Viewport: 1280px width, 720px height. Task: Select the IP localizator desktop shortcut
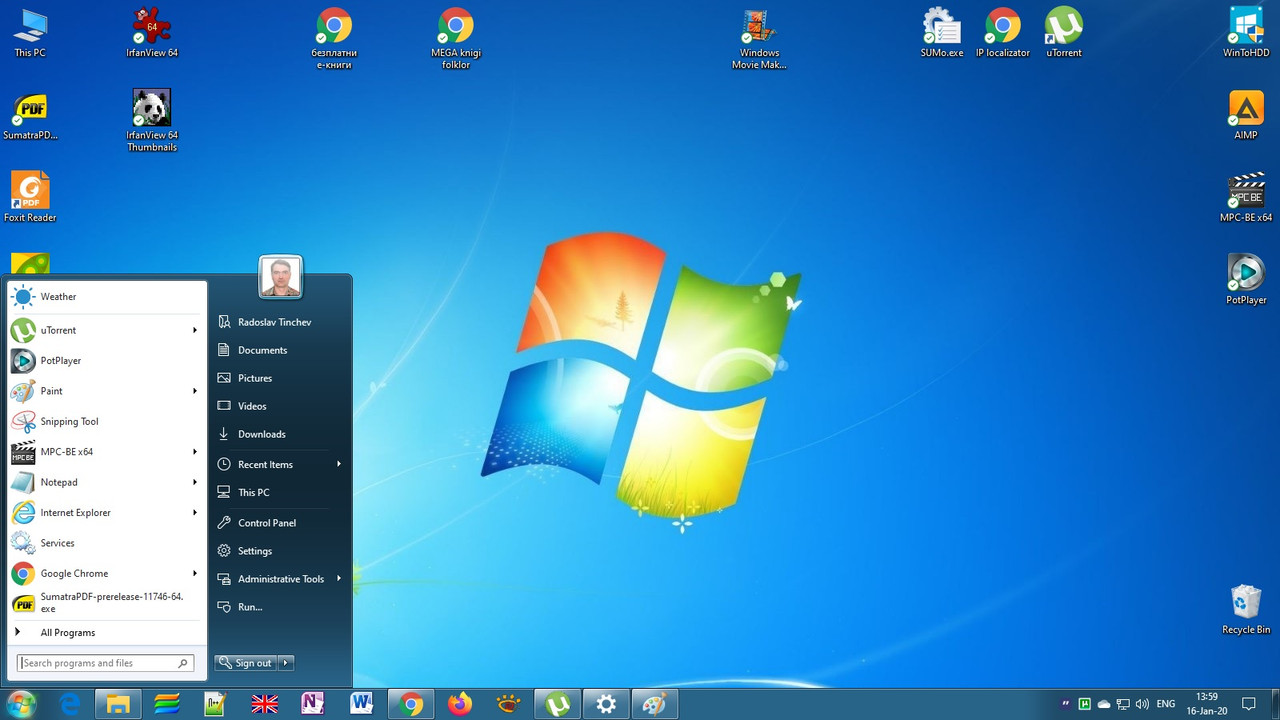(x=1003, y=32)
